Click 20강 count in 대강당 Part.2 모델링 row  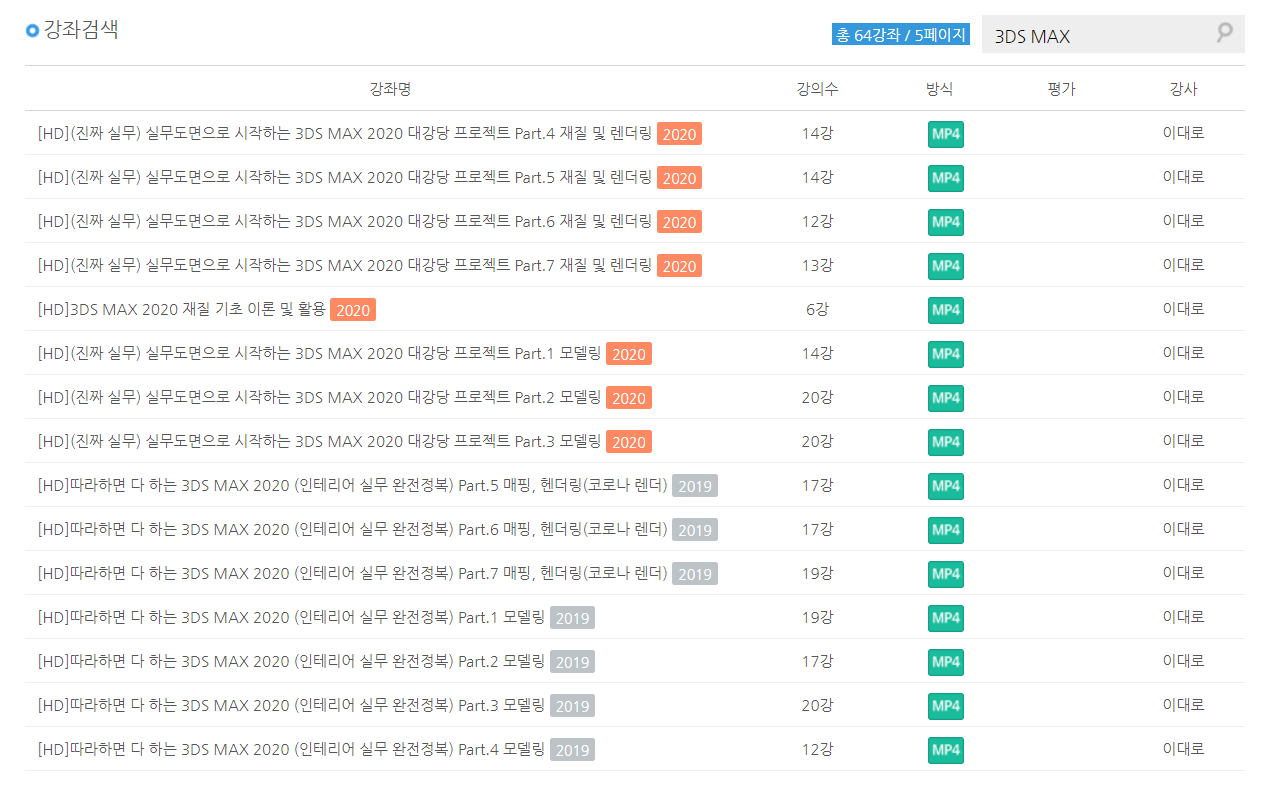[817, 397]
